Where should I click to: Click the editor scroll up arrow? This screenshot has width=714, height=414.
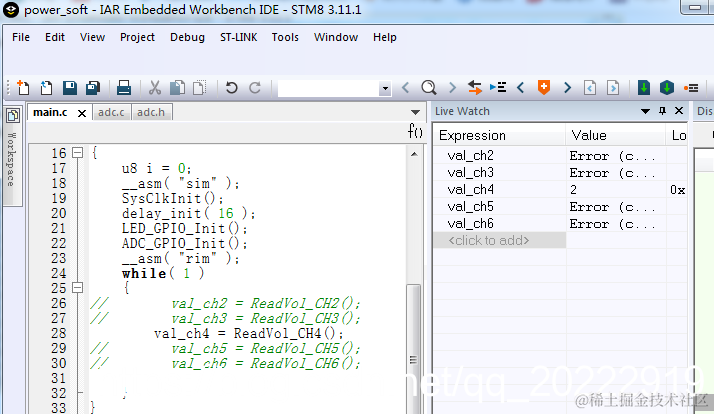click(414, 154)
